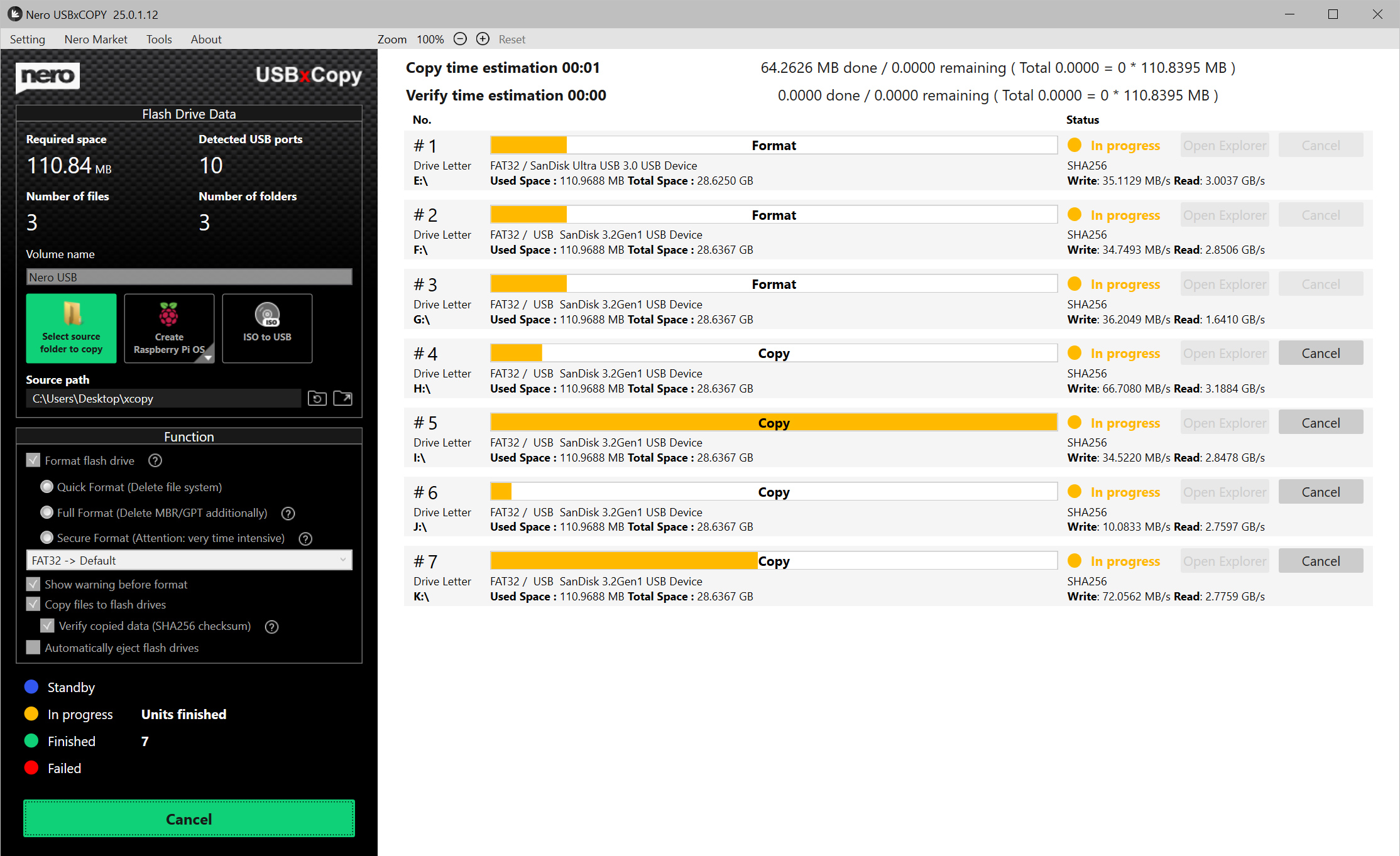Click the Verify time estimation 00:00 text
Screen dimensions: 1400x856
coord(506,95)
